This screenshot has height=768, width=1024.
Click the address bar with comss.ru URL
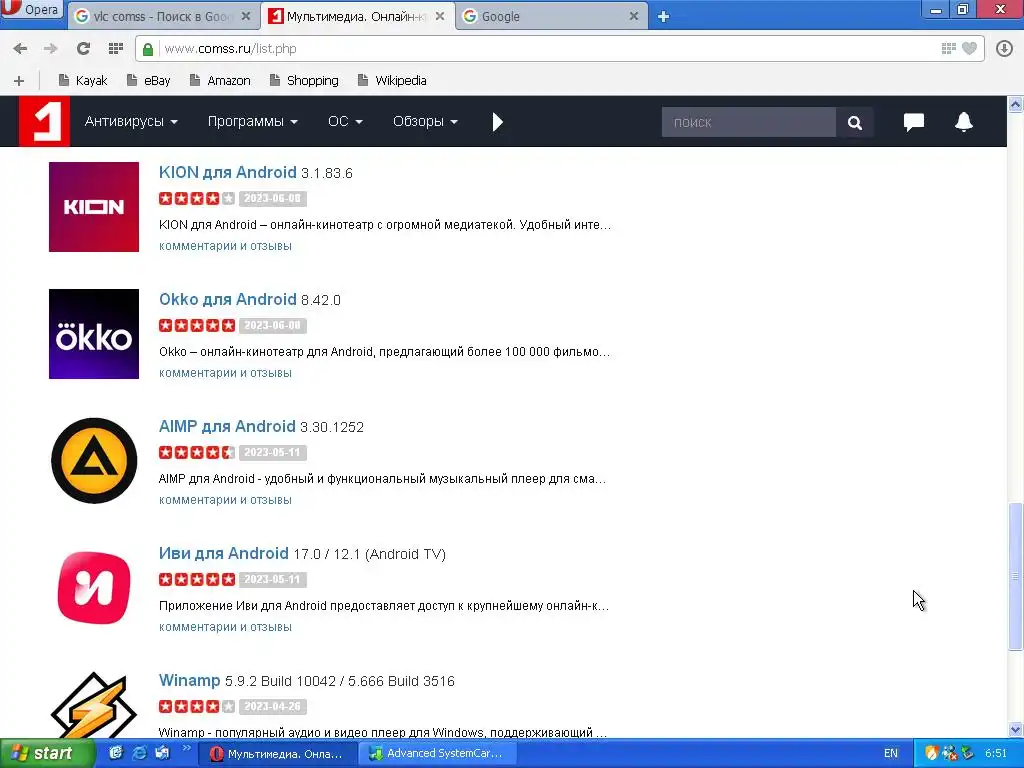pyautogui.click(x=549, y=49)
